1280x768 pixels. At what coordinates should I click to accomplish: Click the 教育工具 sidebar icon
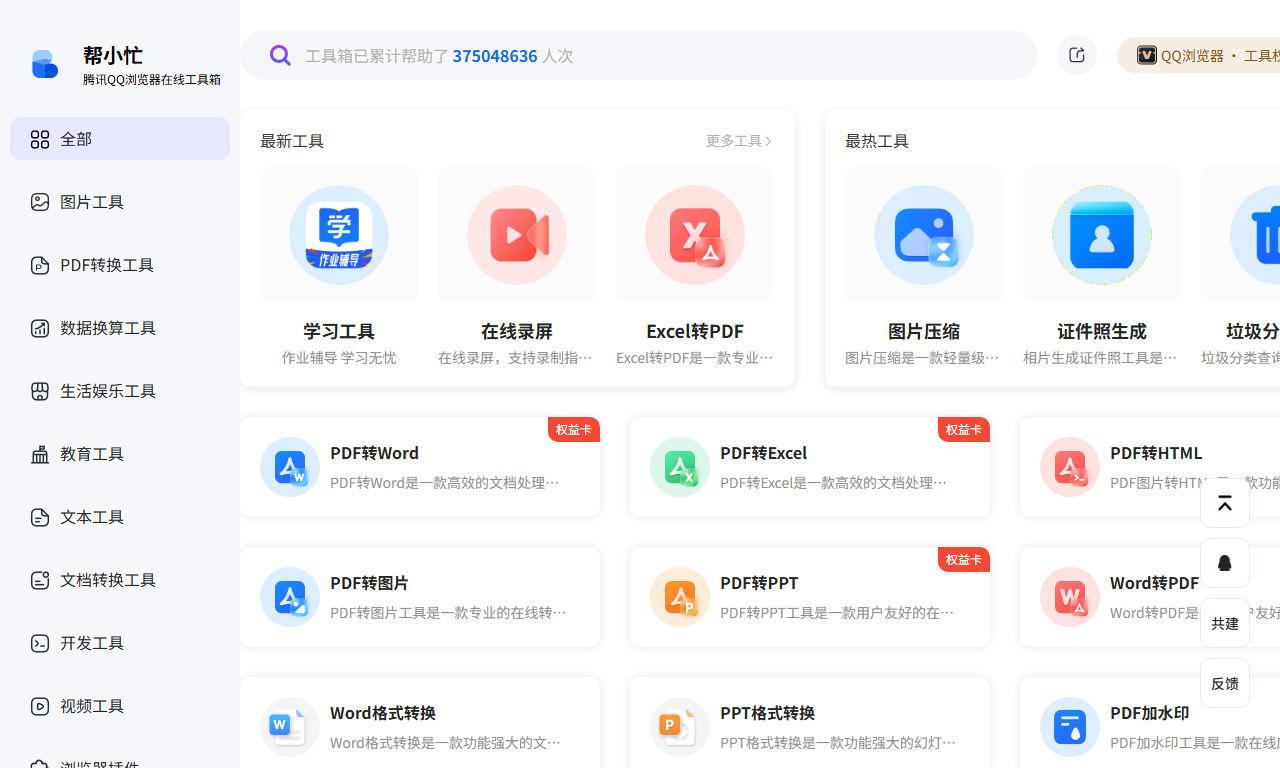[40, 454]
